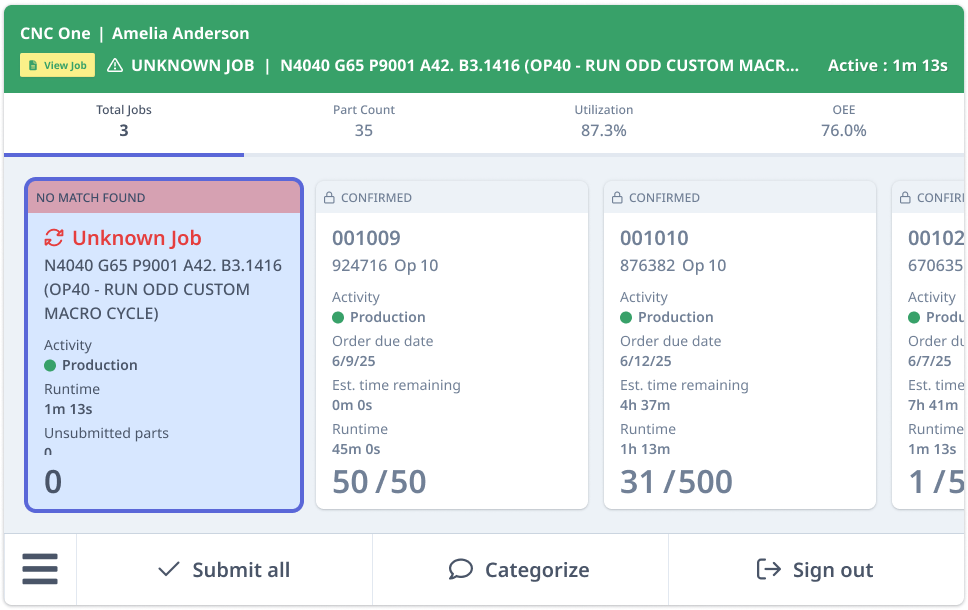Image resolution: width=968 pixels, height=610 pixels.
Task: Click the 31 /500 part count progress
Action: tap(676, 482)
